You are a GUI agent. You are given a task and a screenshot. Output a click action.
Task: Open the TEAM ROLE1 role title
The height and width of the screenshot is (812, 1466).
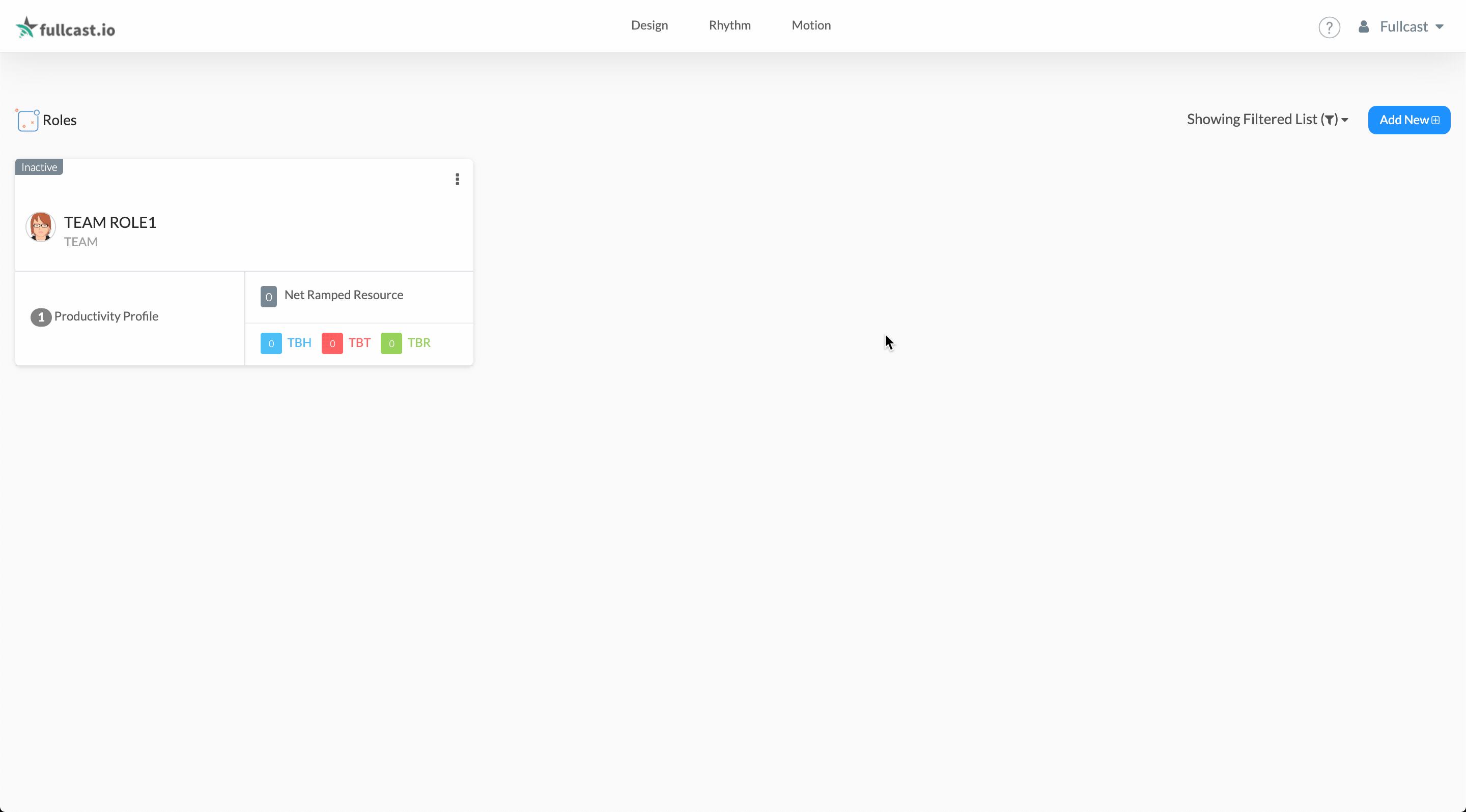(110, 222)
